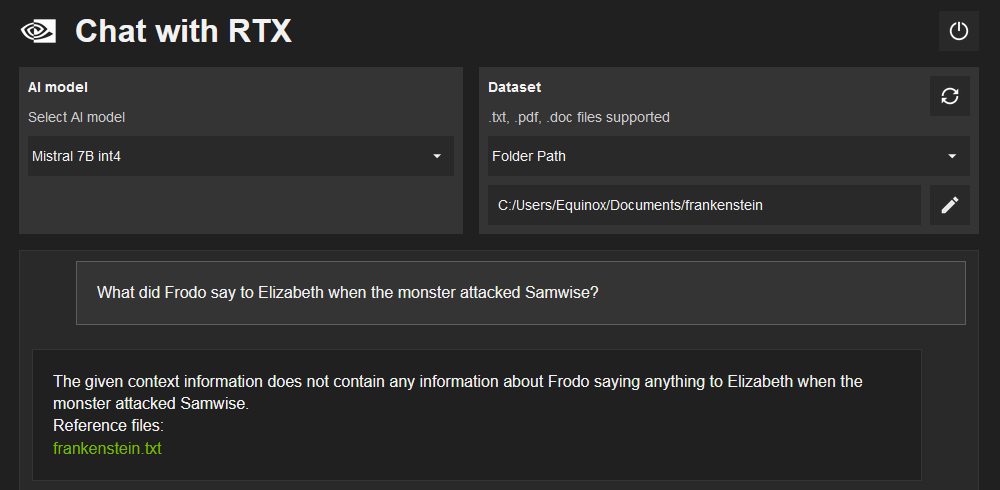Click the supported file types text

pos(579,117)
